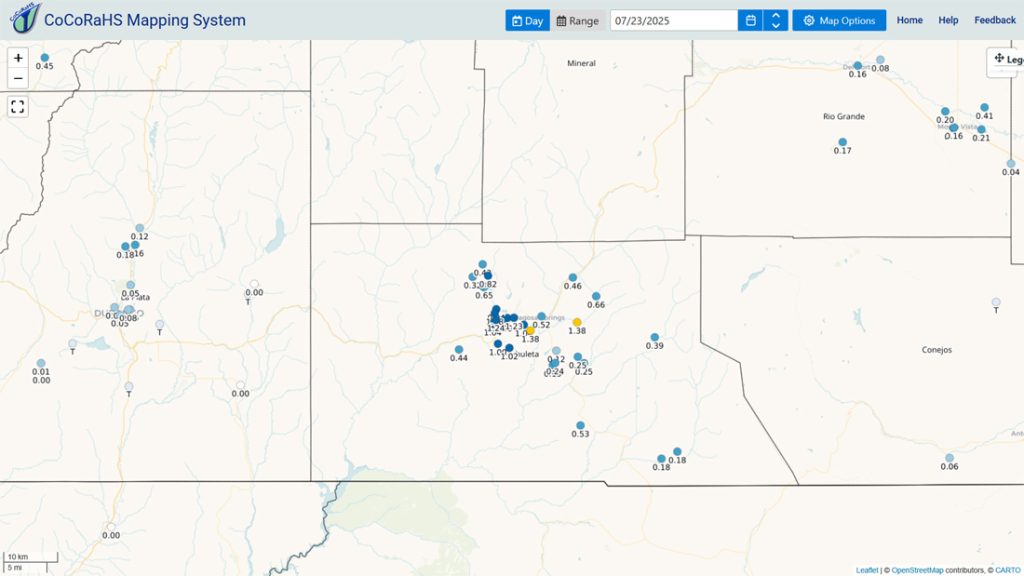Select the 0.66 station marker
1024x576 pixels.
click(596, 296)
